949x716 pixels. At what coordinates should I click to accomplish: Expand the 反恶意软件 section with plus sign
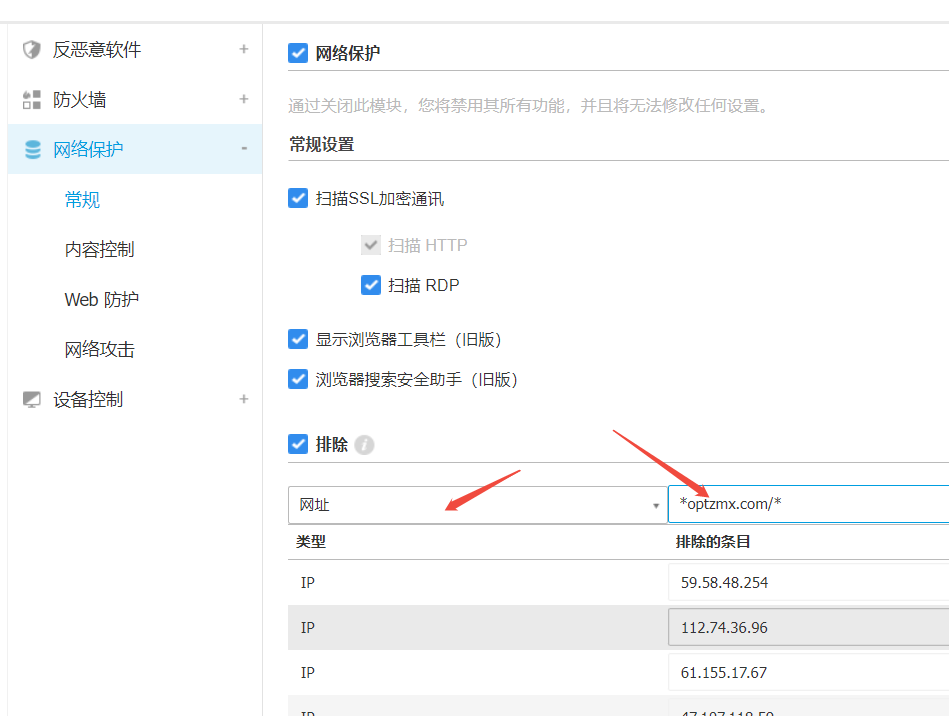243,49
